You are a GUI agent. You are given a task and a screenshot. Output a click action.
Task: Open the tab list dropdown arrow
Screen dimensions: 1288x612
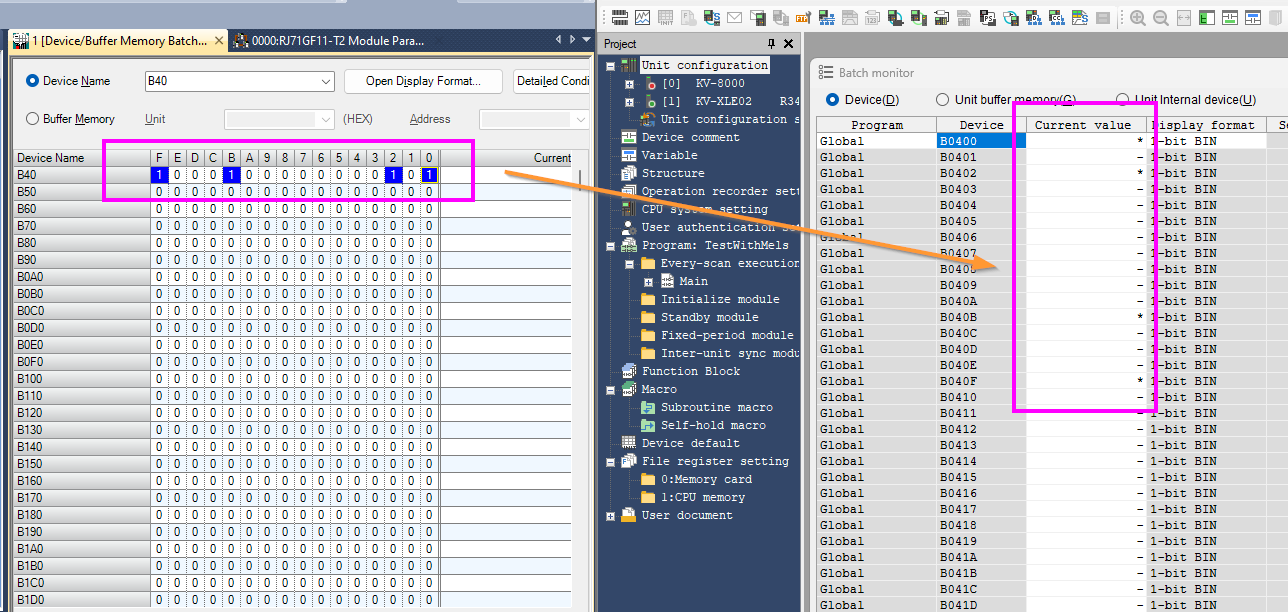click(586, 41)
